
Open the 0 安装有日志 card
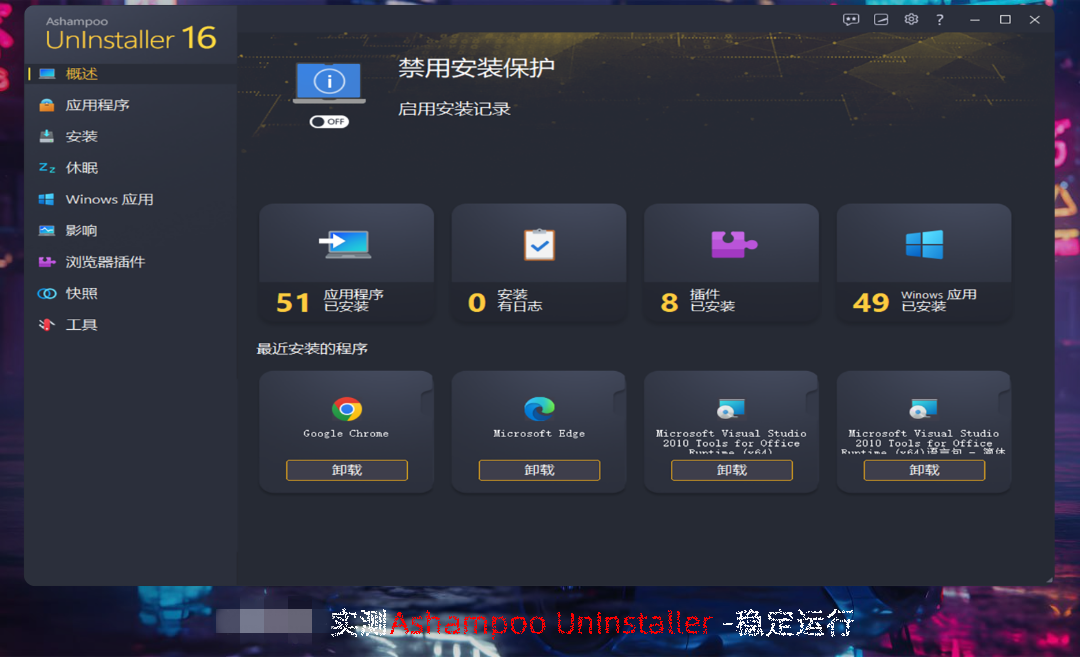click(x=539, y=264)
